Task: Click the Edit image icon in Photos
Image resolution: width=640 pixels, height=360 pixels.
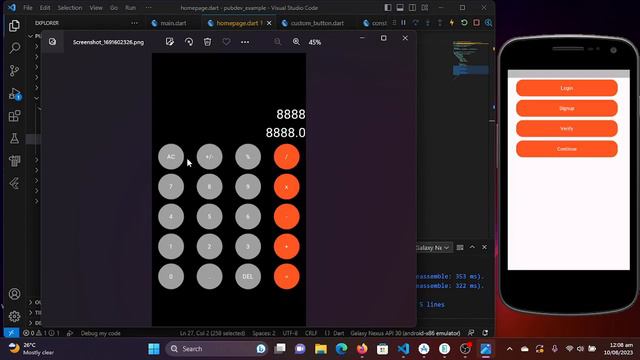Action: pos(170,42)
